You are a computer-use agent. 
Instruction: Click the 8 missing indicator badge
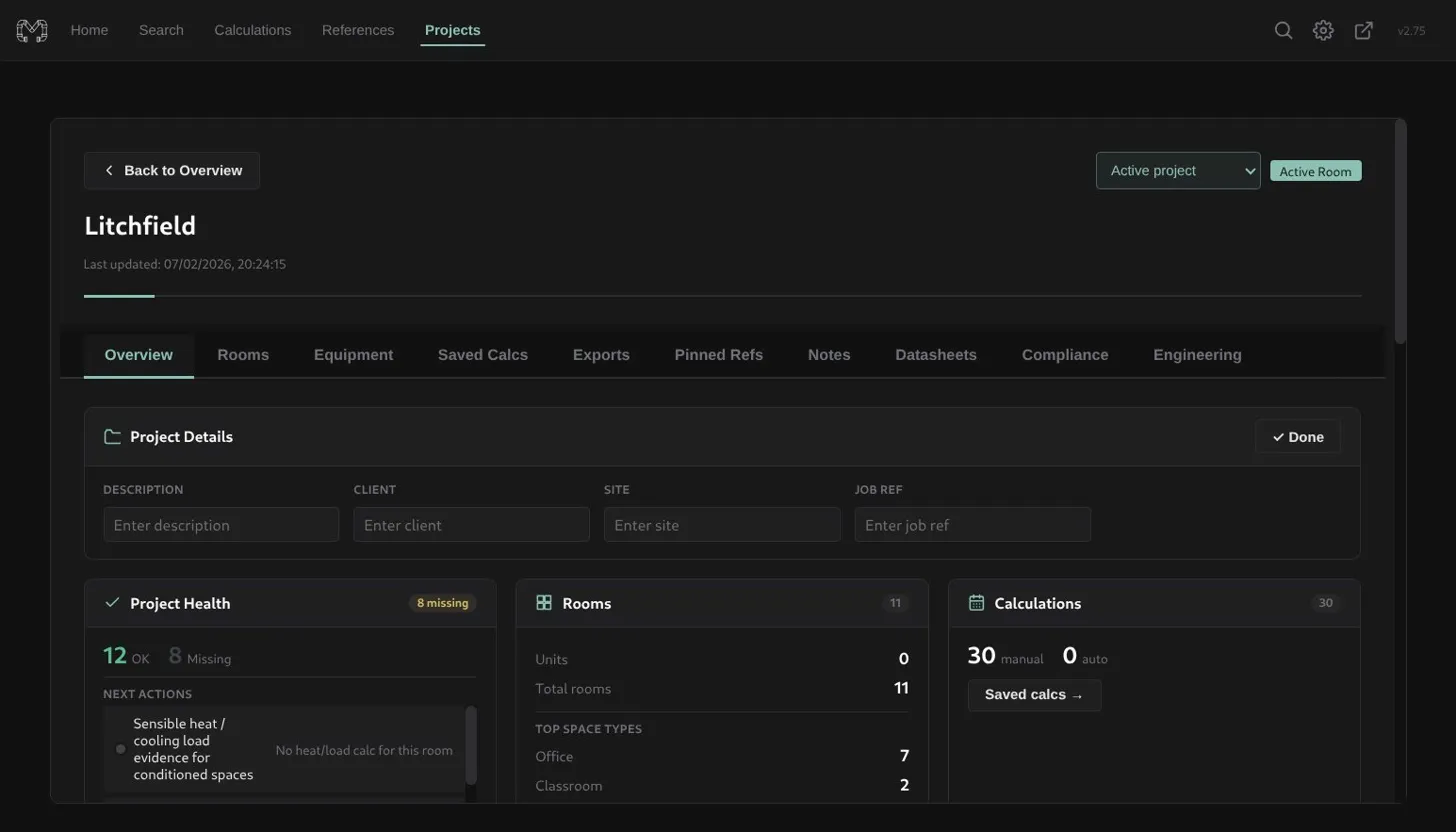(442, 603)
